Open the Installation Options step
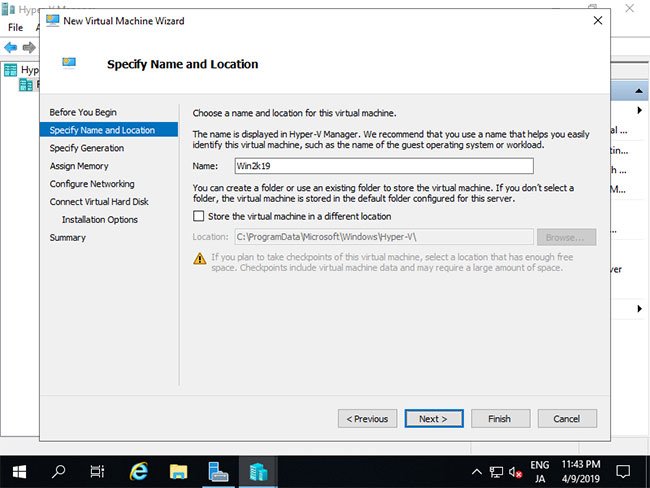 tap(100, 220)
